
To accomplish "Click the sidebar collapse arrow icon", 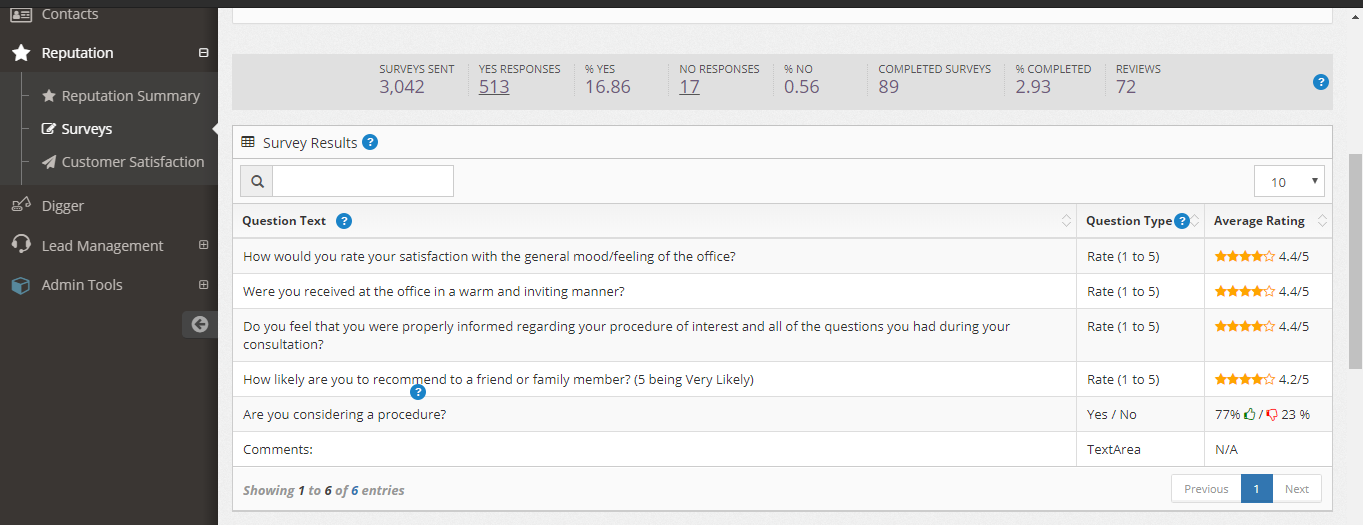I will 200,323.
